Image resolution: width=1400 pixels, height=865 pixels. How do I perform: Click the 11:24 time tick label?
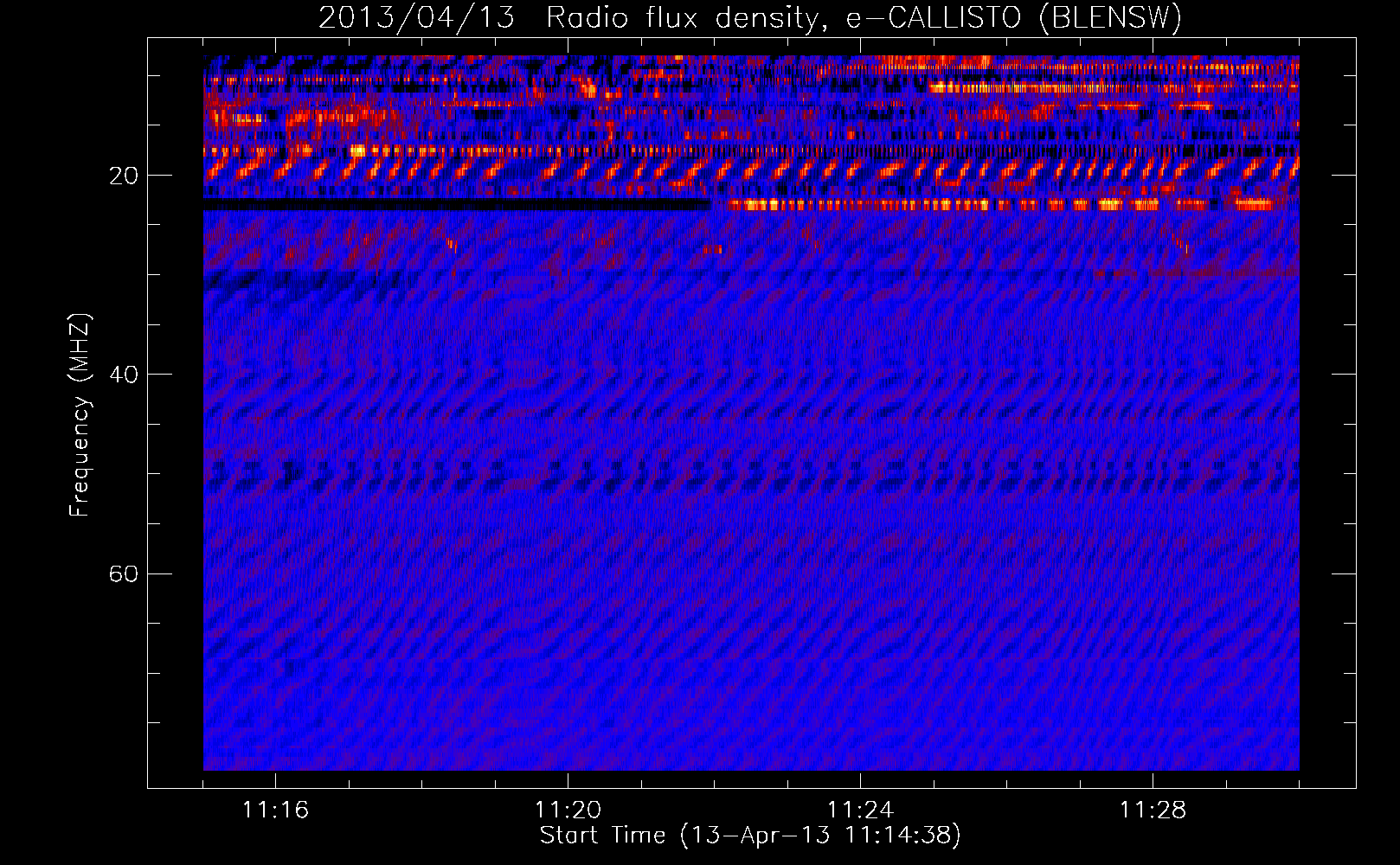tap(860, 810)
